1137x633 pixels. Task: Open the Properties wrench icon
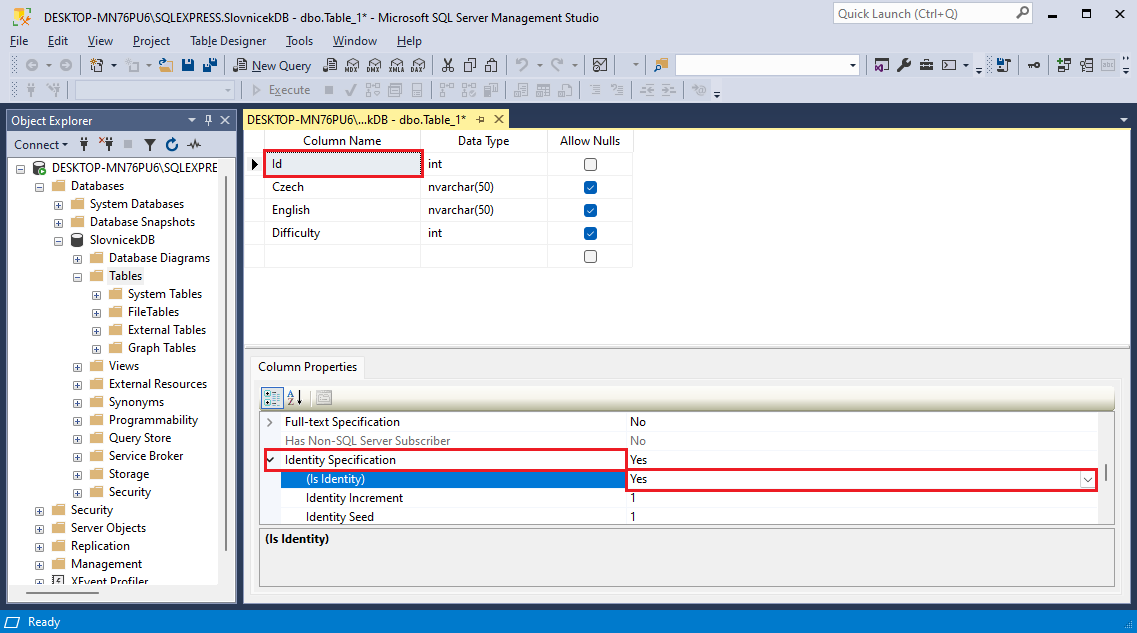click(904, 65)
